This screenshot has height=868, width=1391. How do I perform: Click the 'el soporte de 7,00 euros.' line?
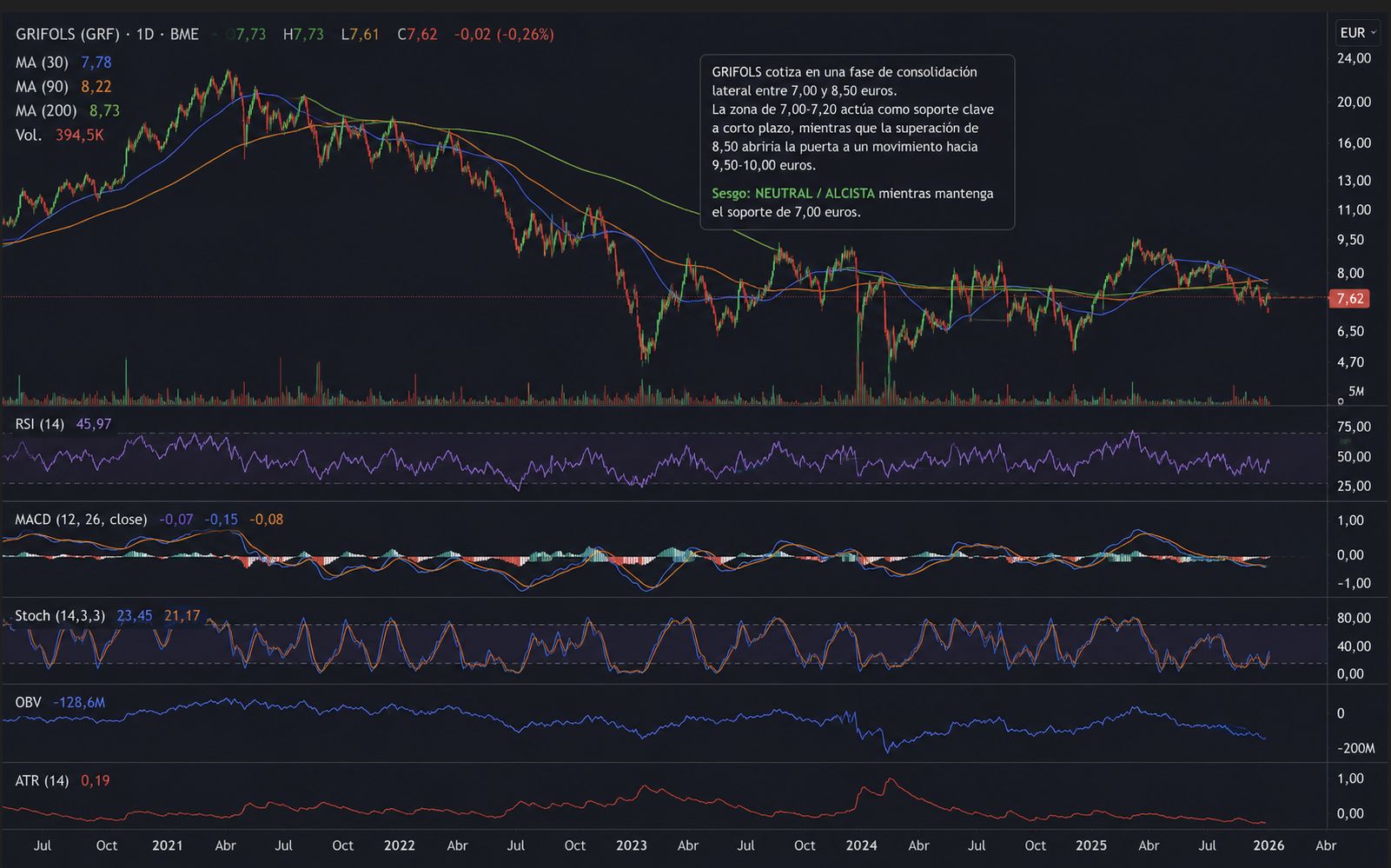click(x=786, y=212)
